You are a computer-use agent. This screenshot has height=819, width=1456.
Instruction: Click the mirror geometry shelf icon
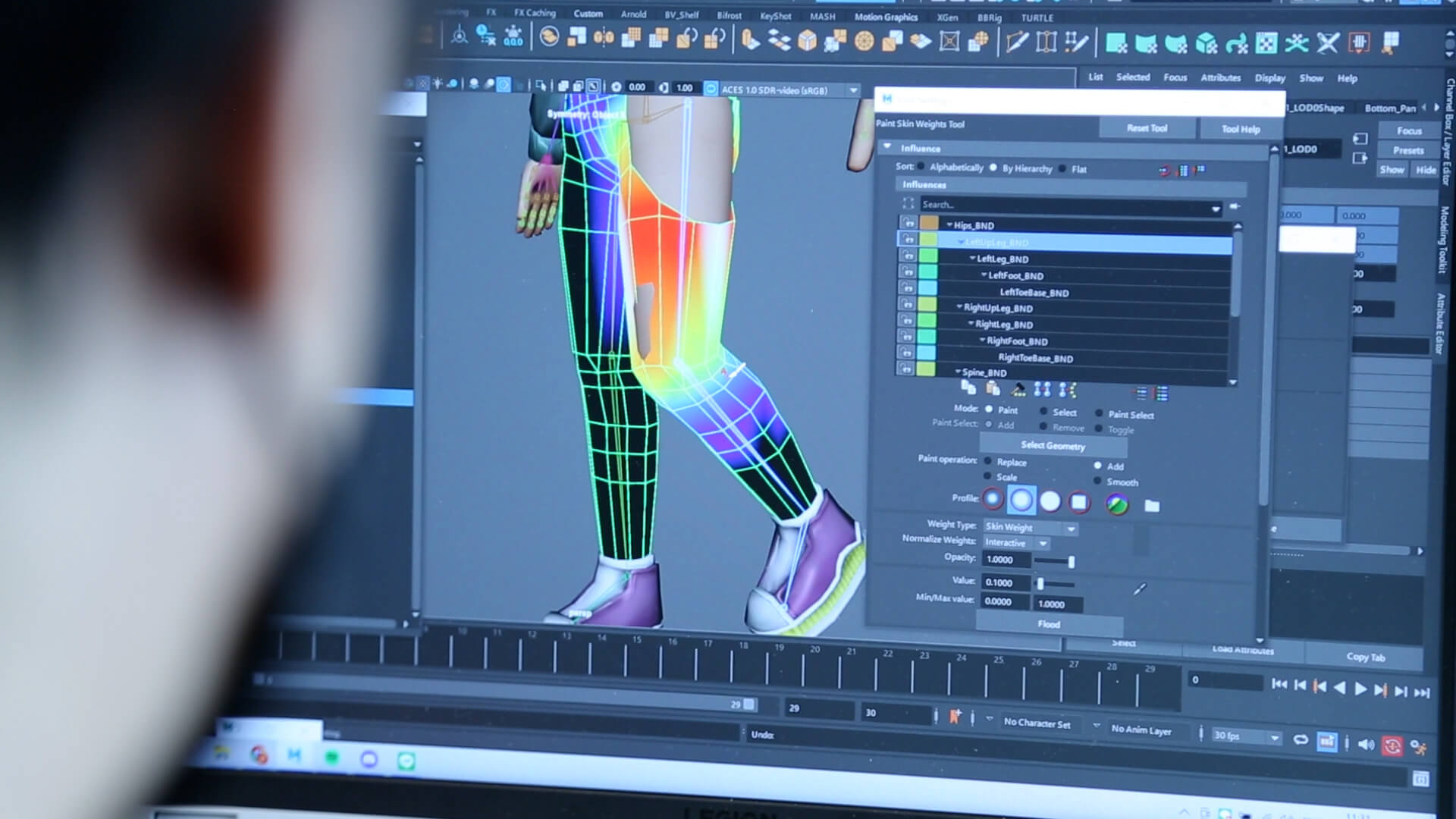[604, 36]
